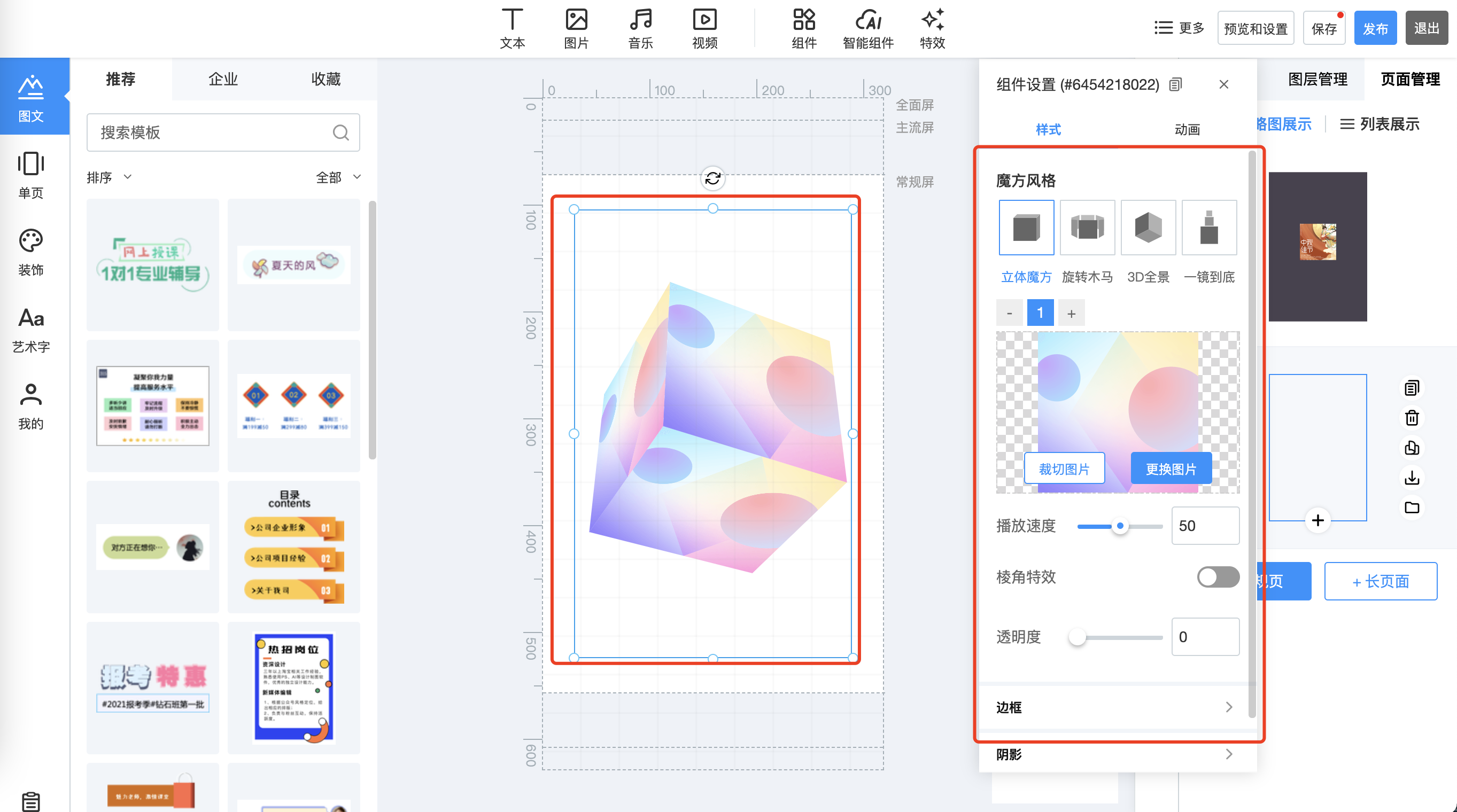Screen dimensions: 1457x812
Task: Open the 图片 image tool
Action: (x=576, y=28)
